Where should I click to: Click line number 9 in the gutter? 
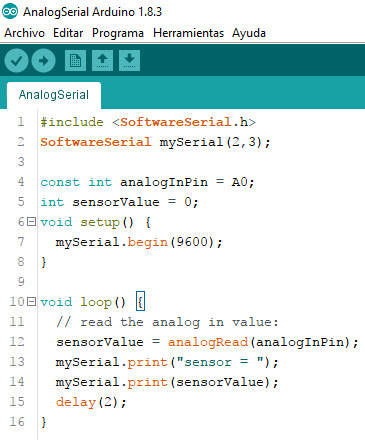[21, 282]
